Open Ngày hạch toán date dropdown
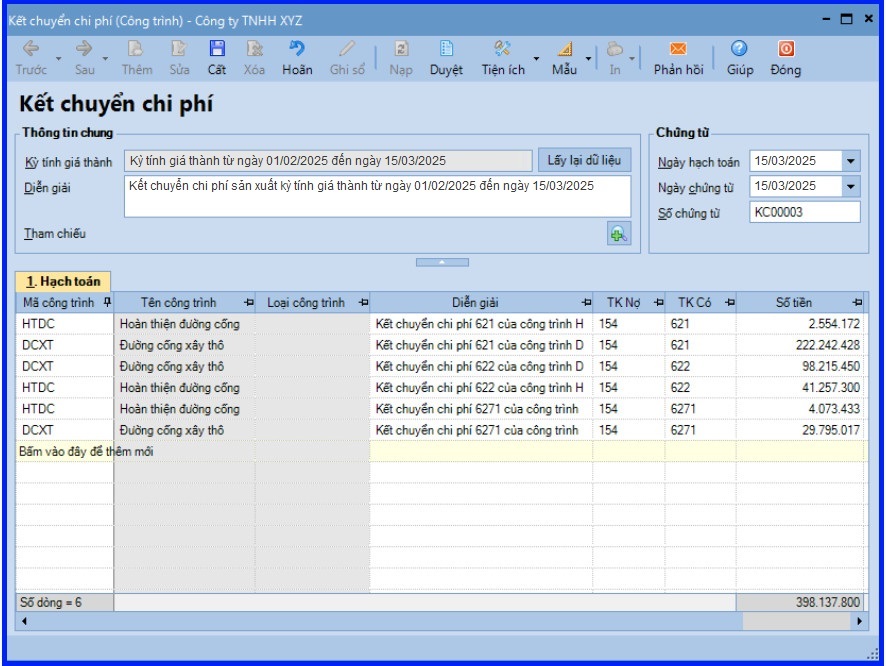Viewport: 886px width, 666px height. [850, 162]
